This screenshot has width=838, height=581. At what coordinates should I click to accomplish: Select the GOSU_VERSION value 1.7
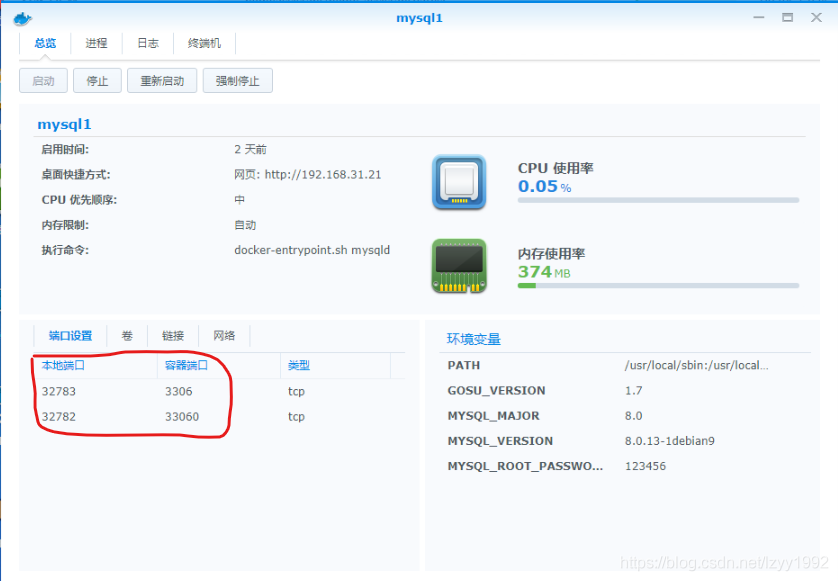tap(633, 391)
